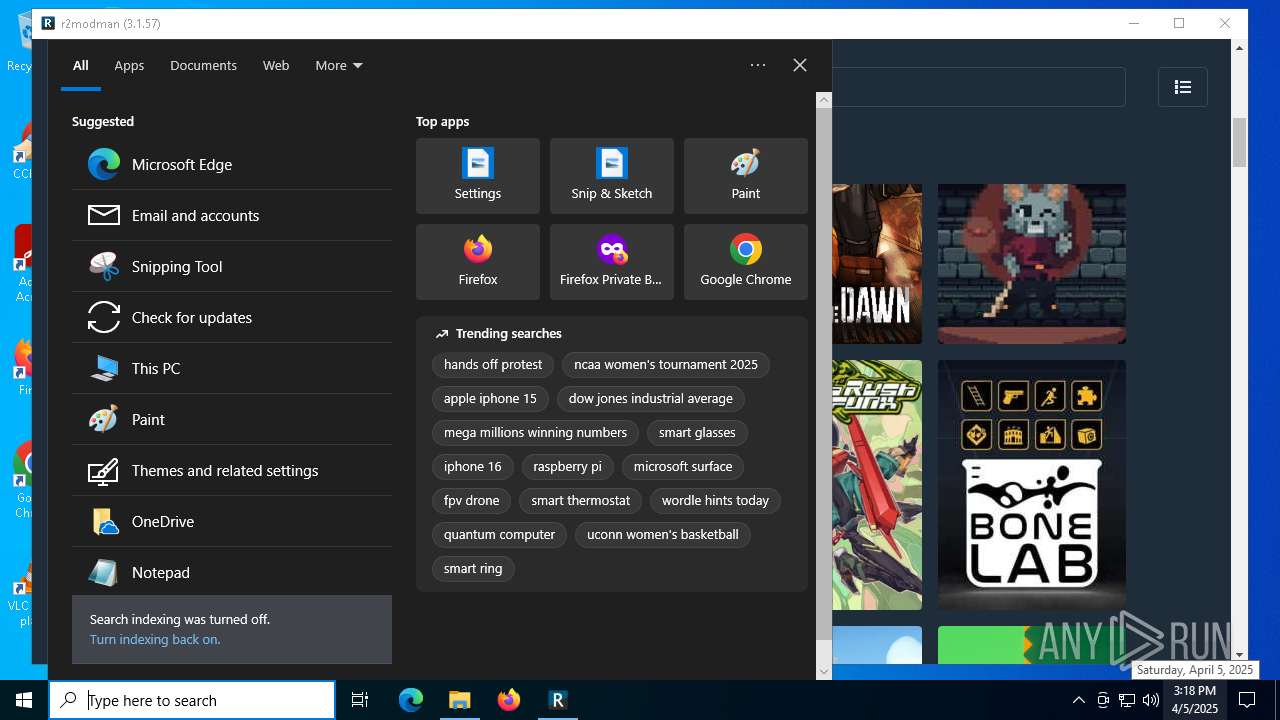The image size is (1280, 720).
Task: Open Paint in Suggested list
Action: tap(232, 419)
